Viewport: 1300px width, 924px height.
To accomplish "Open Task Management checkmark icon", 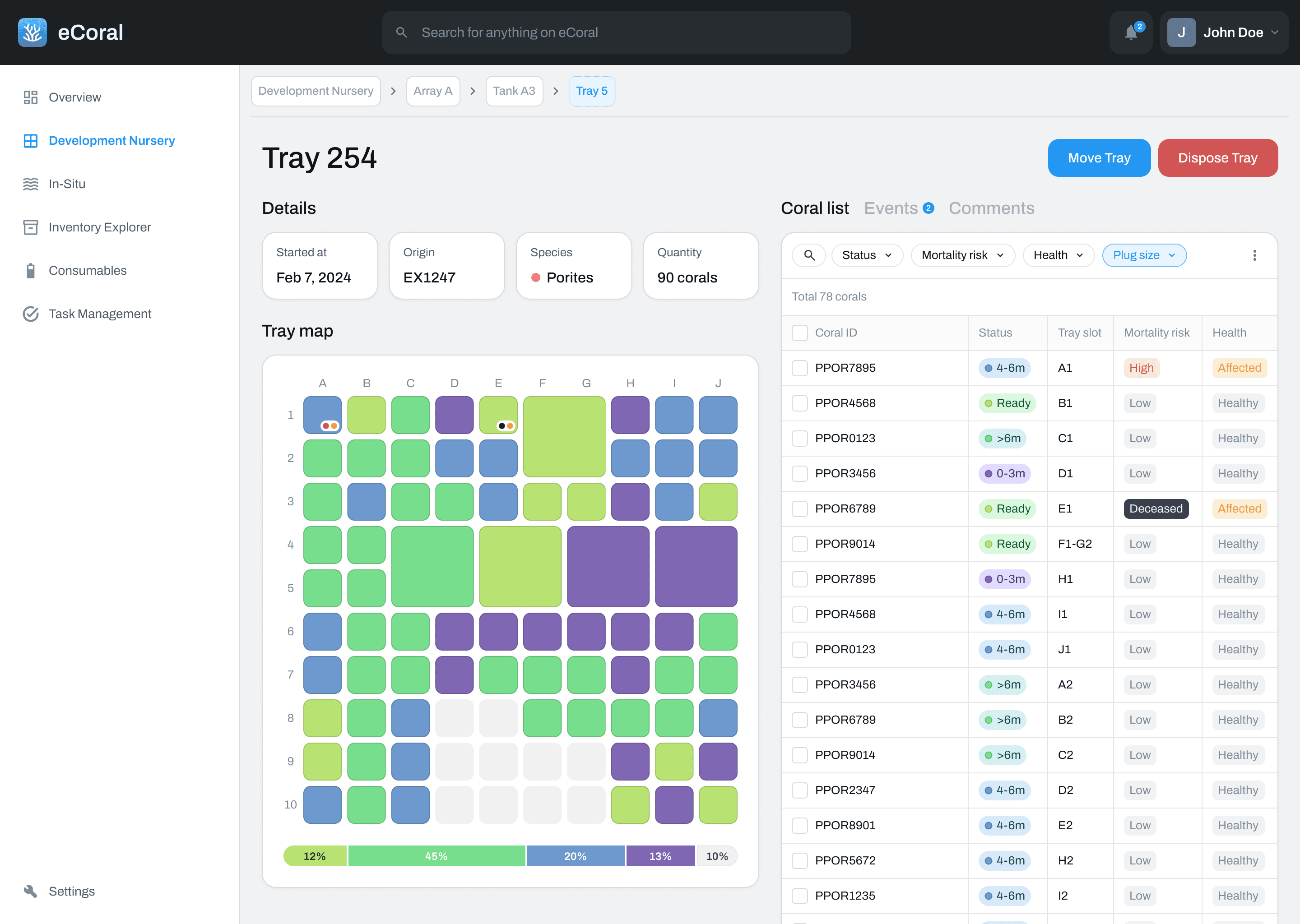I will pyautogui.click(x=31, y=314).
